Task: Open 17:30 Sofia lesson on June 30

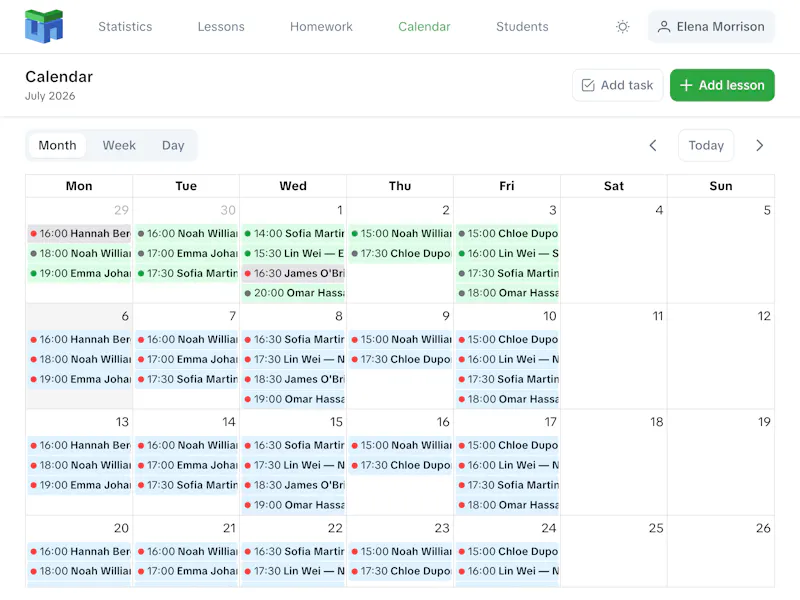Action: 187,273
